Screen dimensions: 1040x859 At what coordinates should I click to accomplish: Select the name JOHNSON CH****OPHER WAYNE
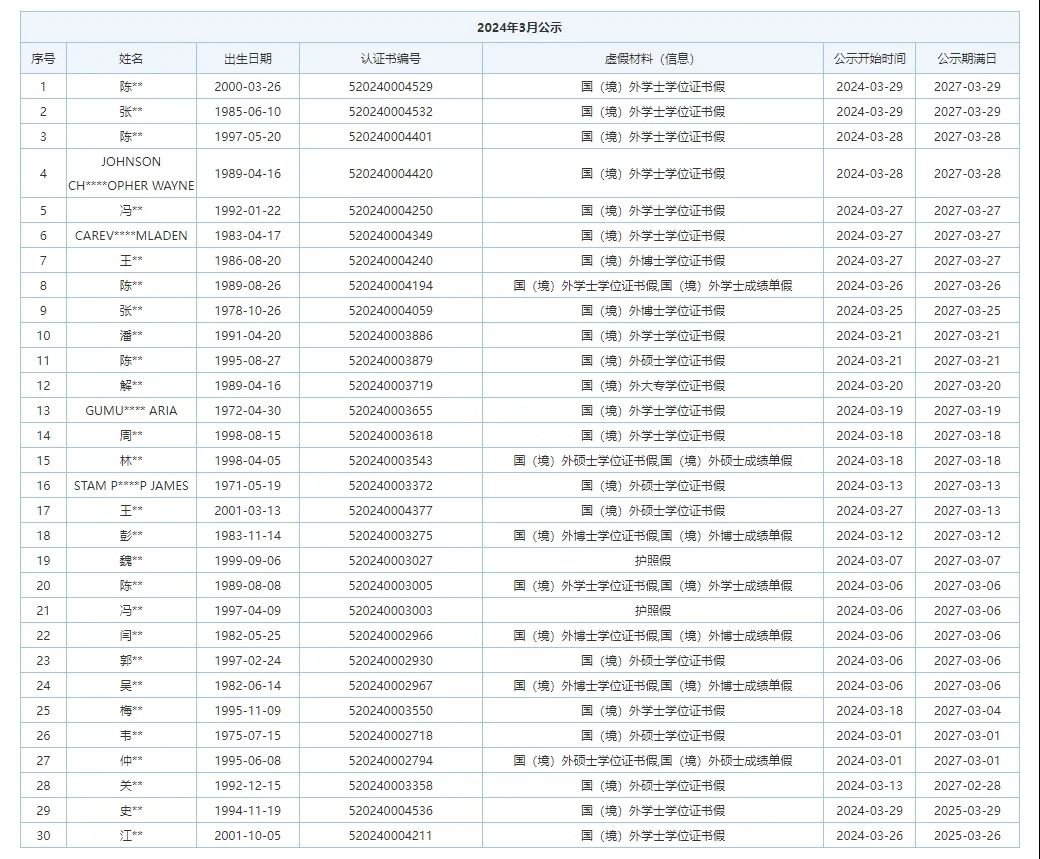(131, 174)
